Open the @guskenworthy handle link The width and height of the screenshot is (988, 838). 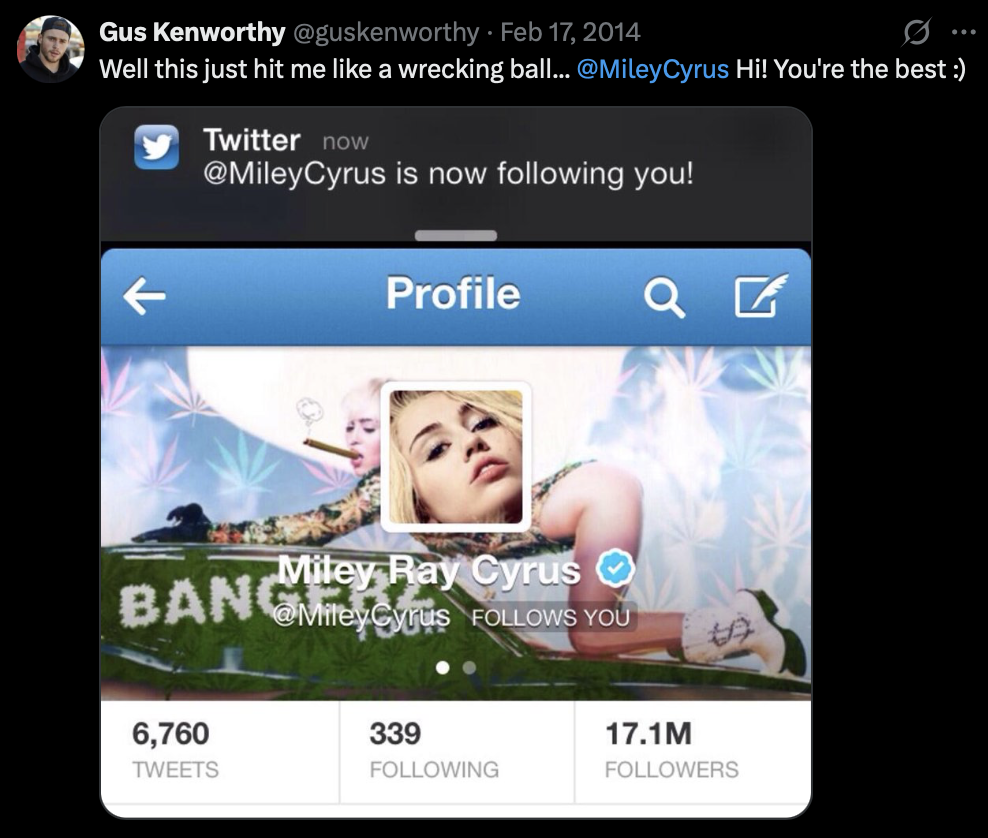tap(386, 32)
